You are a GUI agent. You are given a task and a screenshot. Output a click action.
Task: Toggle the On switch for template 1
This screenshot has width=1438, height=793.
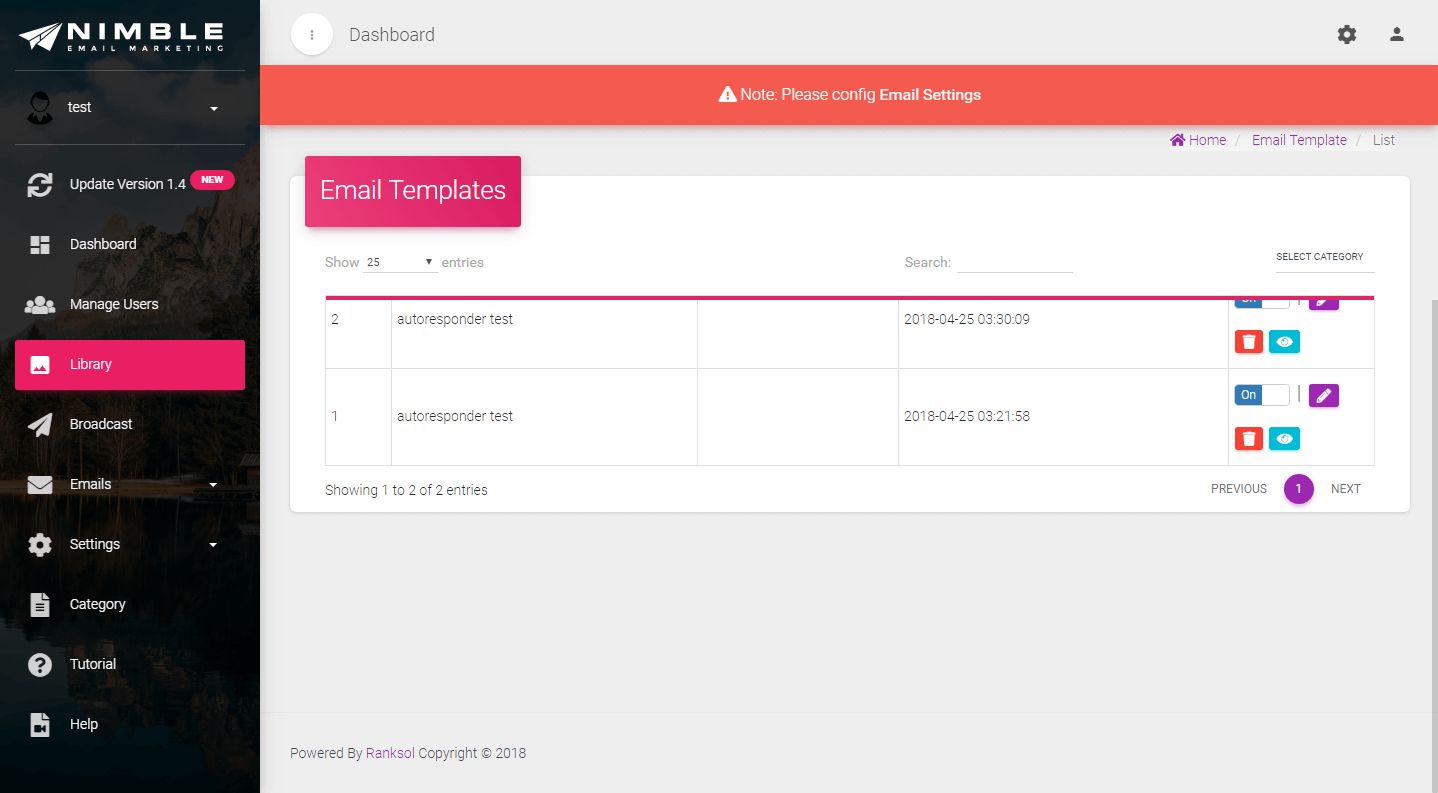coord(1262,395)
